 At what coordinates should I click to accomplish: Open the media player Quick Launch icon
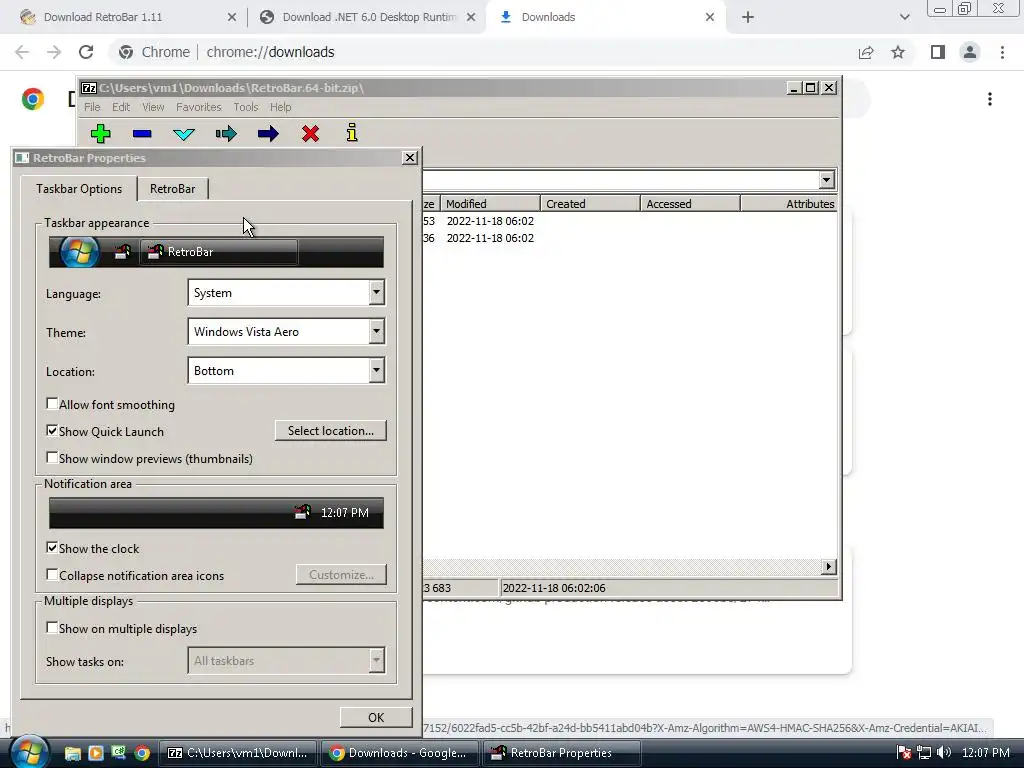pyautogui.click(x=95, y=753)
